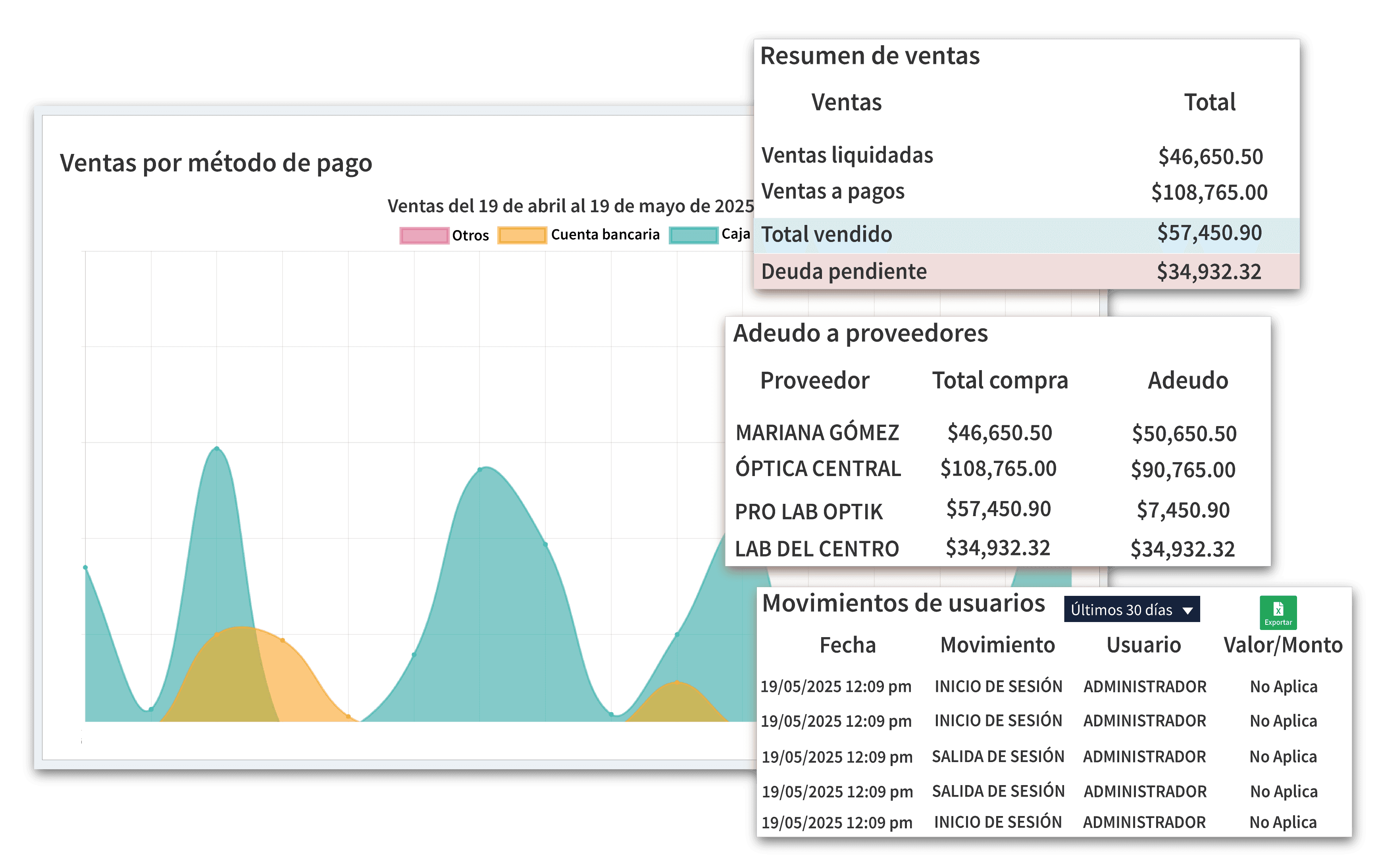Click the Proveedor column header
The height and width of the screenshot is (868, 1378).
[x=815, y=380]
